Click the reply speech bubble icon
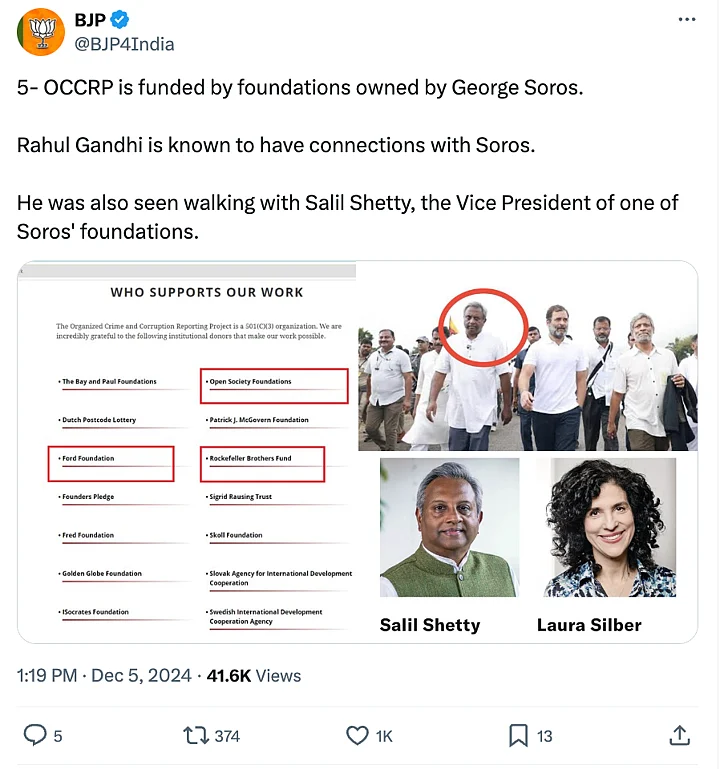 tap(35, 736)
